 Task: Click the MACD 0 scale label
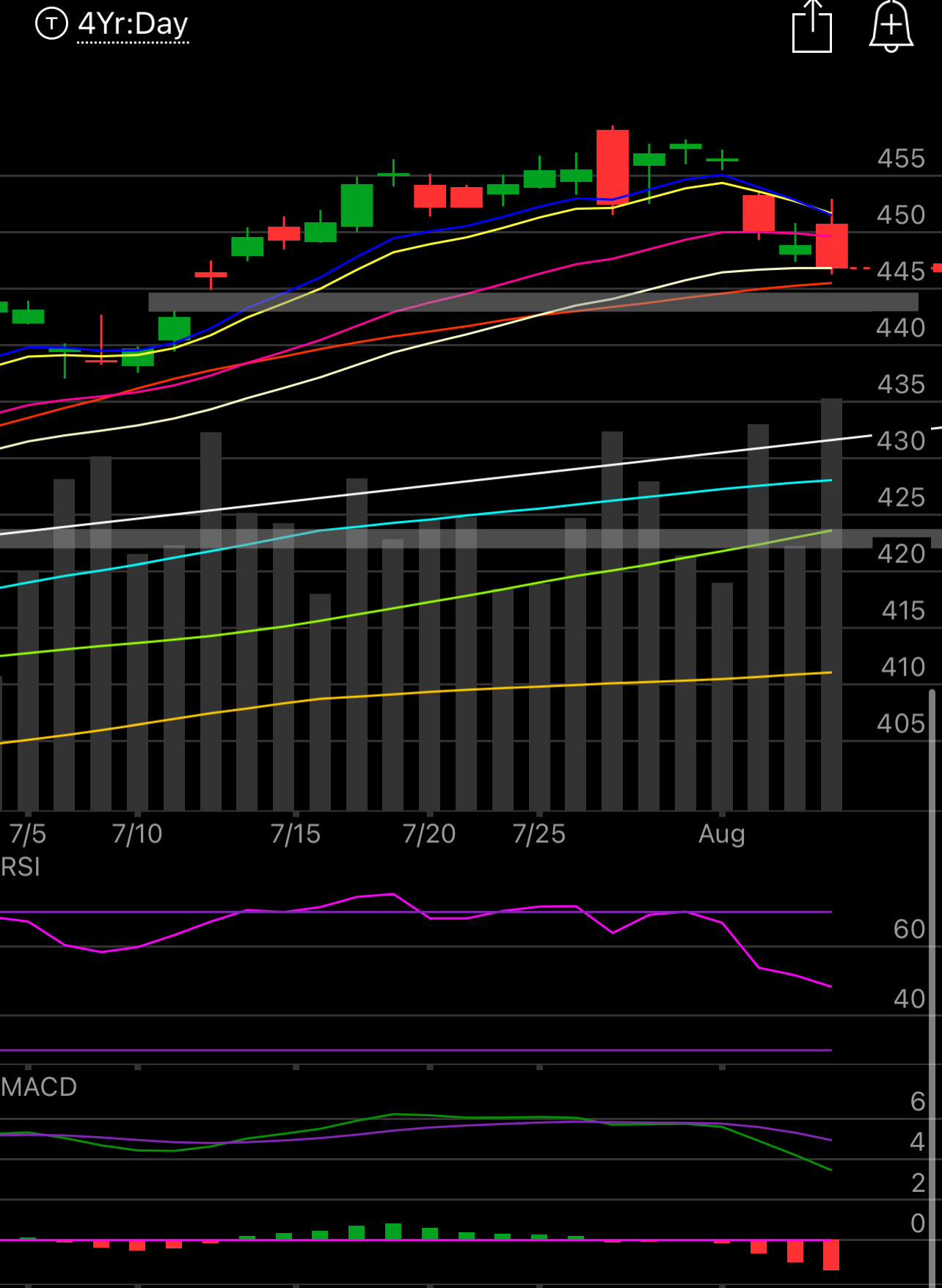(918, 1223)
